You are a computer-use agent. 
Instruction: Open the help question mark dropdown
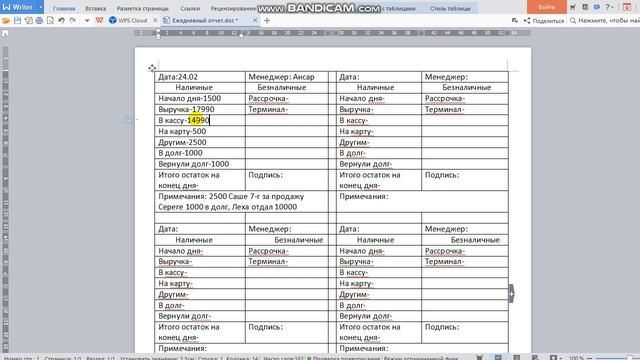coord(609,7)
